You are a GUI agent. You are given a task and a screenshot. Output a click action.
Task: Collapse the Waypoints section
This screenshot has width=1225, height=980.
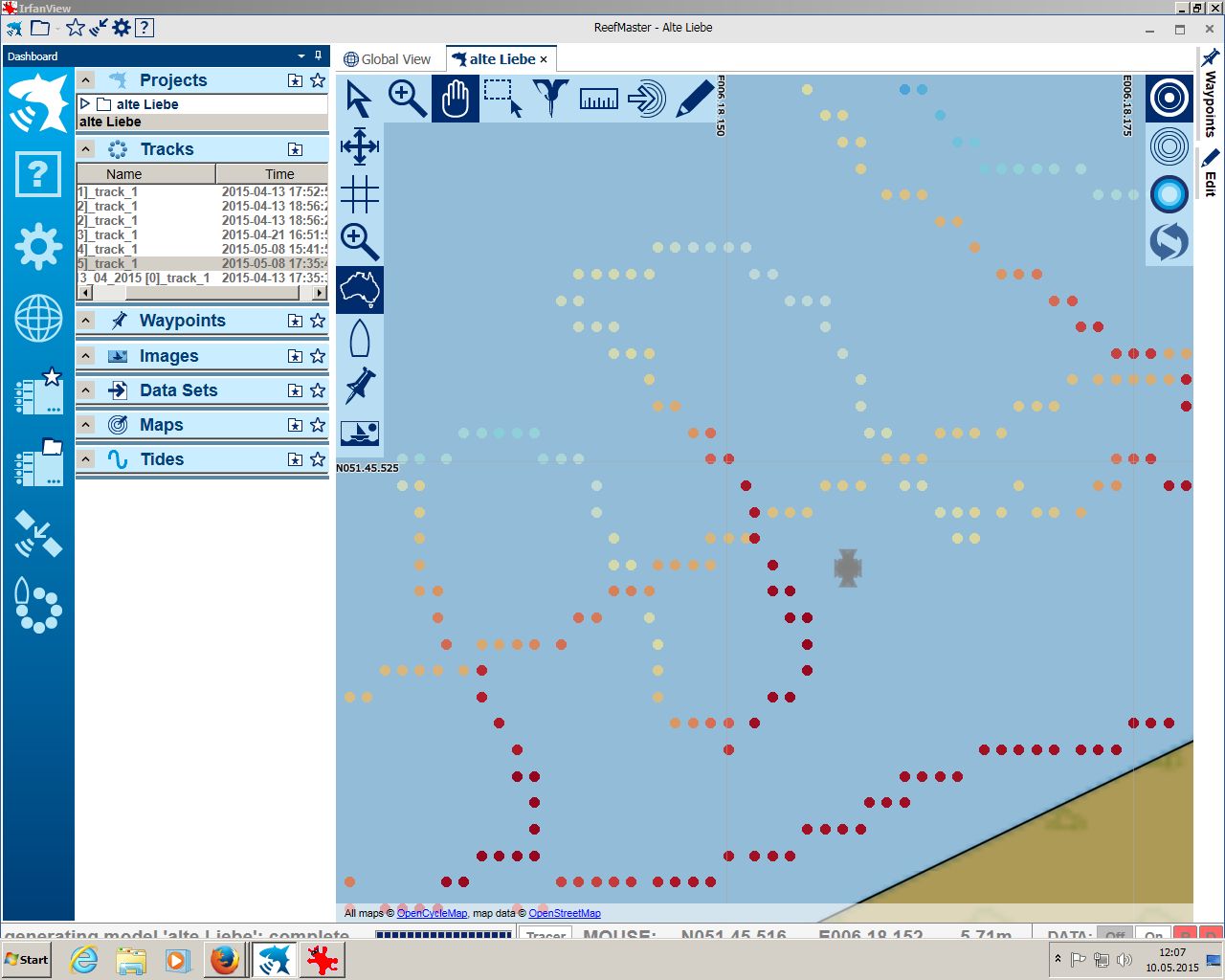click(x=86, y=321)
